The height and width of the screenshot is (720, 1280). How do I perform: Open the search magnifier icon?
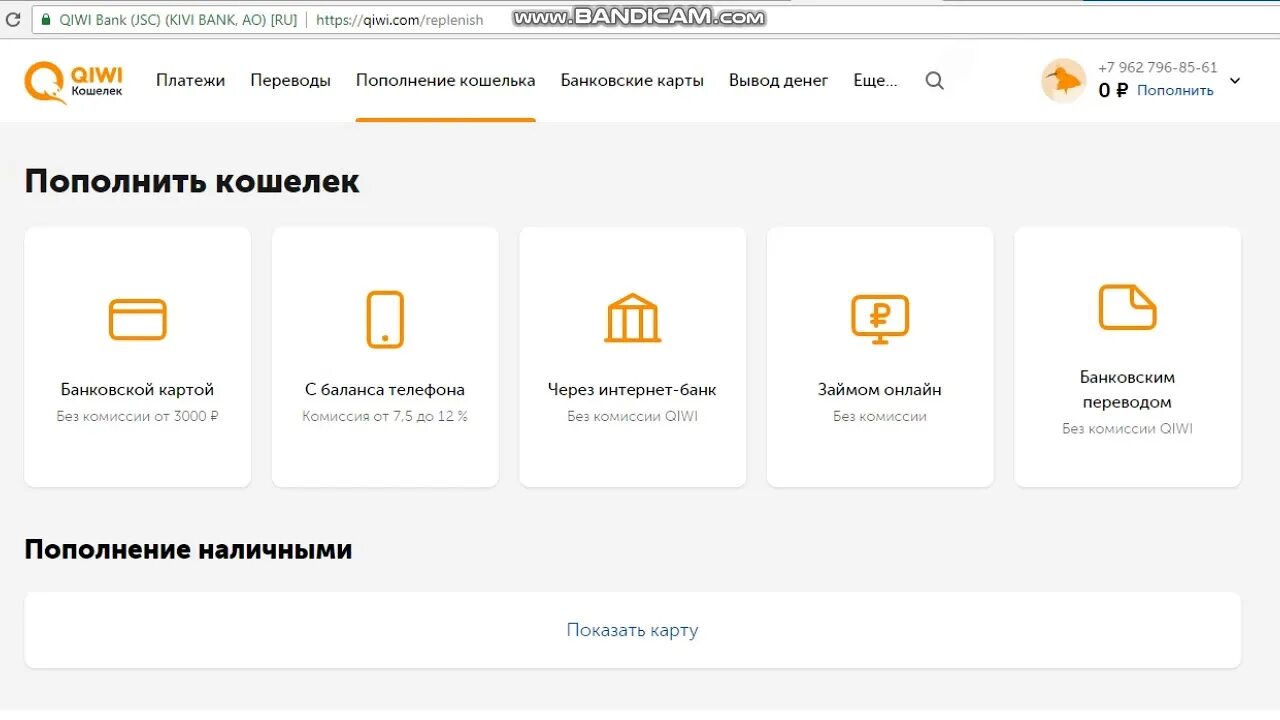(x=934, y=81)
